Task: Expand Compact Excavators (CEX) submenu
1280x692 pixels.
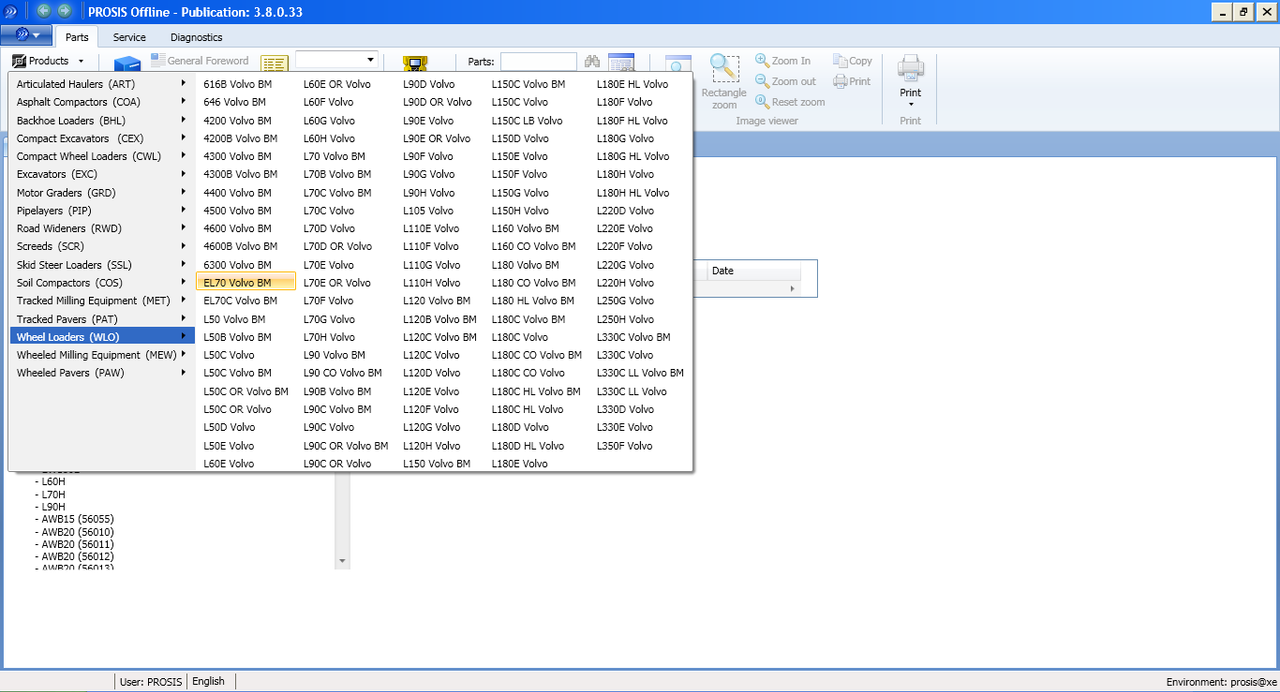Action: pos(184,138)
